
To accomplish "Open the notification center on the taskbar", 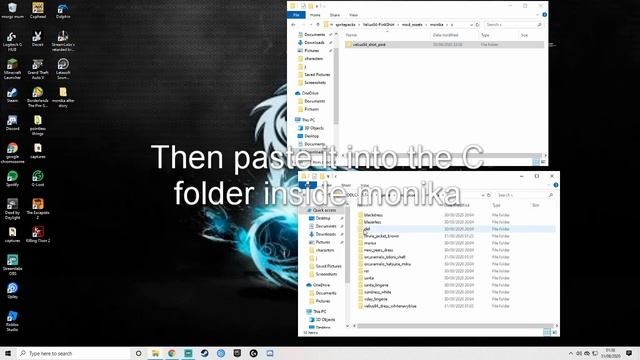I will tap(629, 353).
